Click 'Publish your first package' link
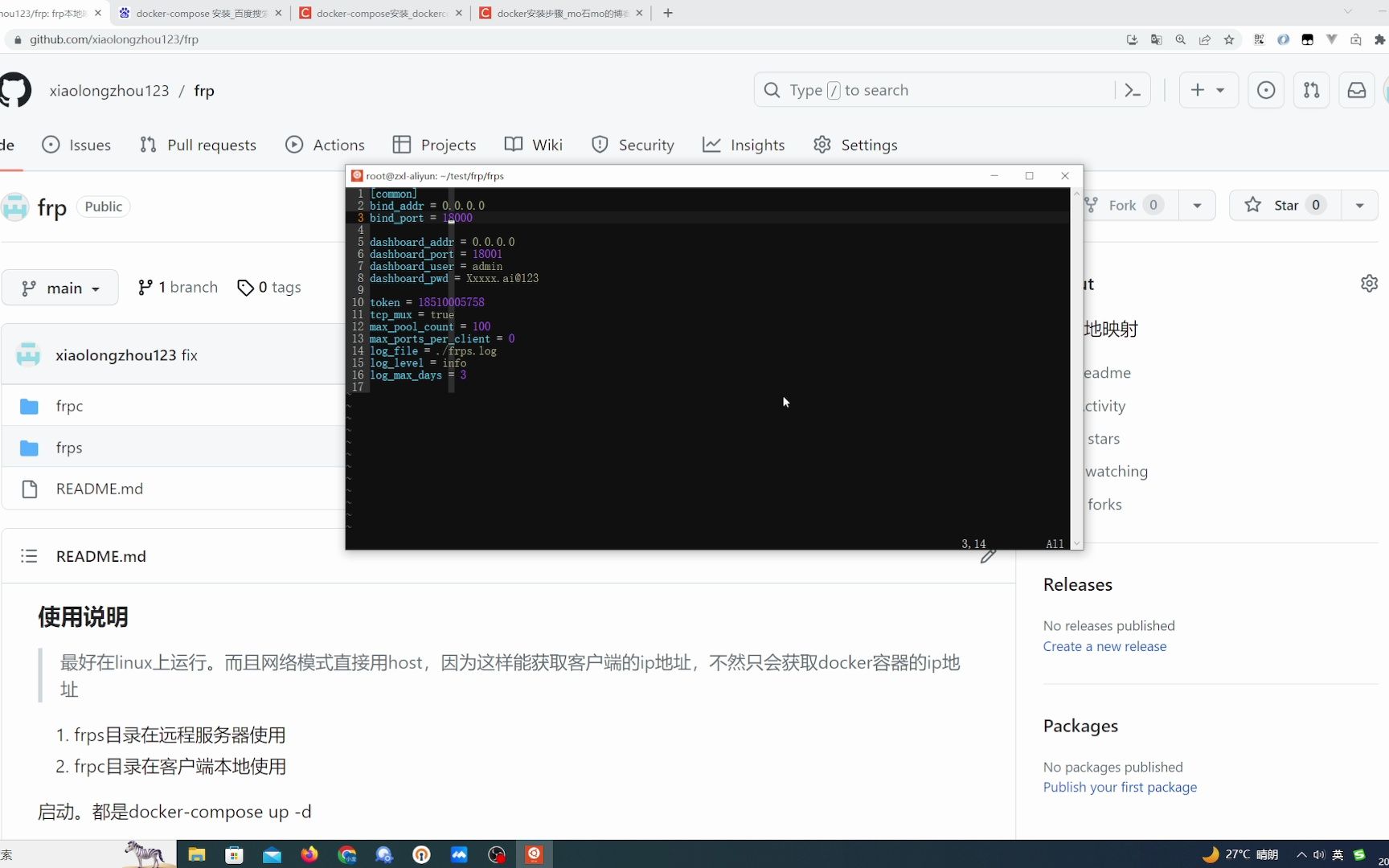1389x868 pixels. 1120,787
